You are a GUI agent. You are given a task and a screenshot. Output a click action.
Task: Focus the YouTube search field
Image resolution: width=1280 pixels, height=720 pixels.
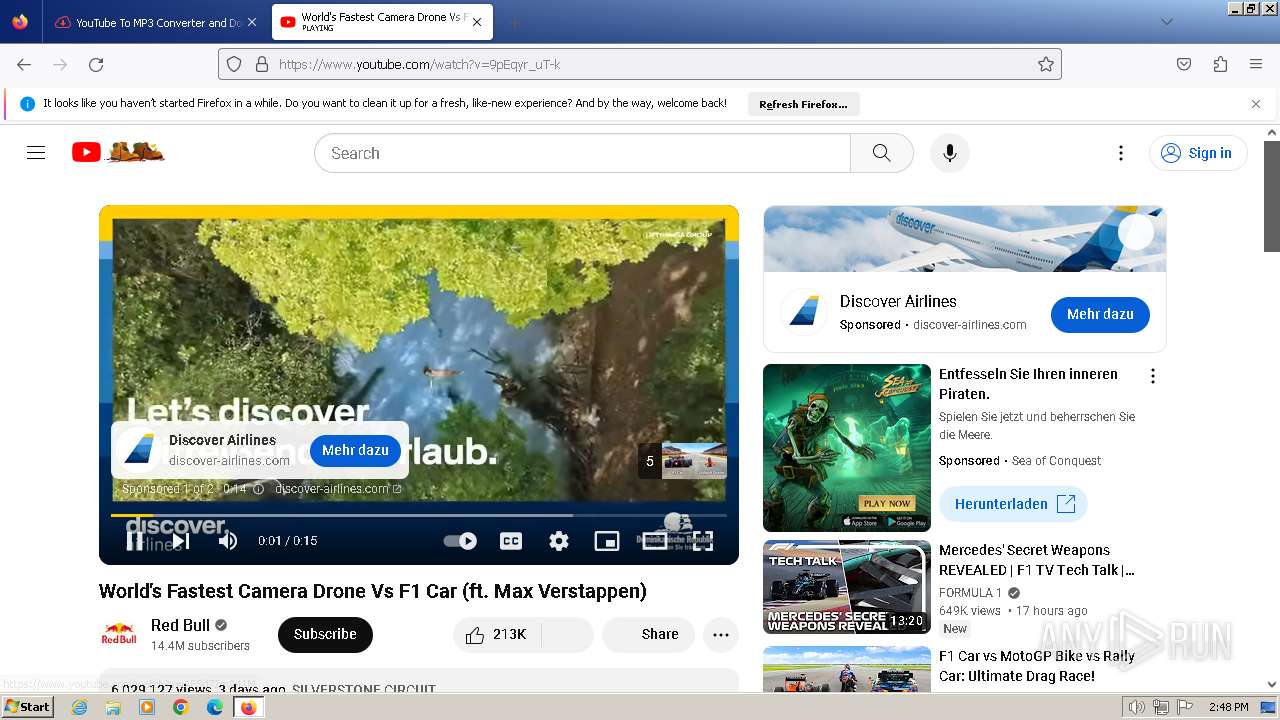tap(582, 153)
